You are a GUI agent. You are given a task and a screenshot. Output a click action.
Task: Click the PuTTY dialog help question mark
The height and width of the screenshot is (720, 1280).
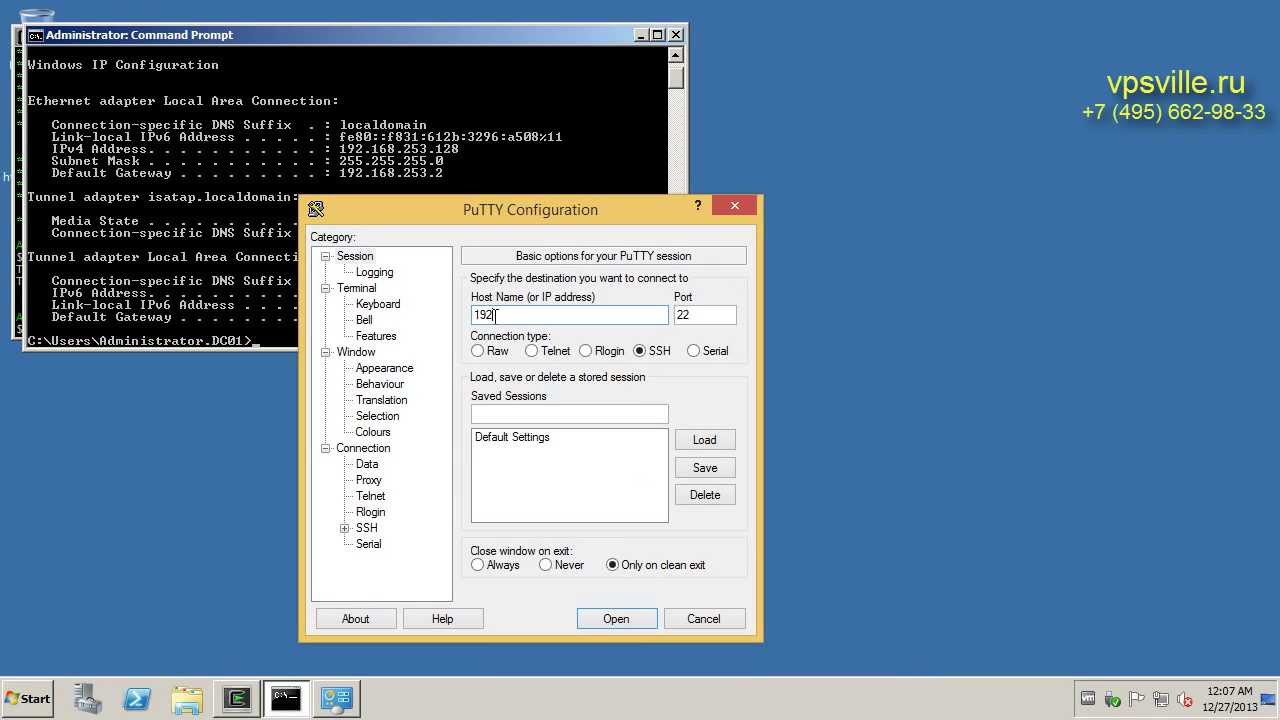coord(698,205)
